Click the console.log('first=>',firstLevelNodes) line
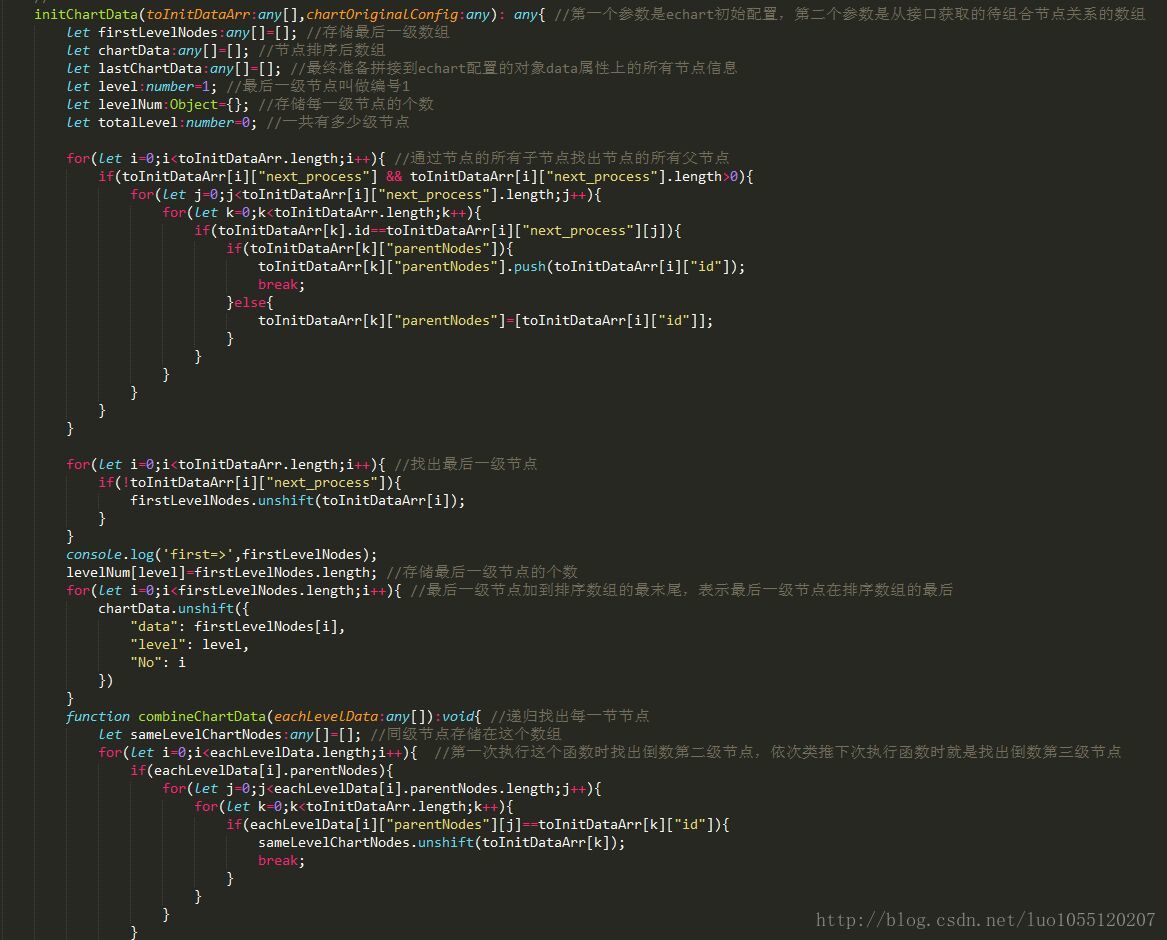1167x940 pixels. pos(222,554)
